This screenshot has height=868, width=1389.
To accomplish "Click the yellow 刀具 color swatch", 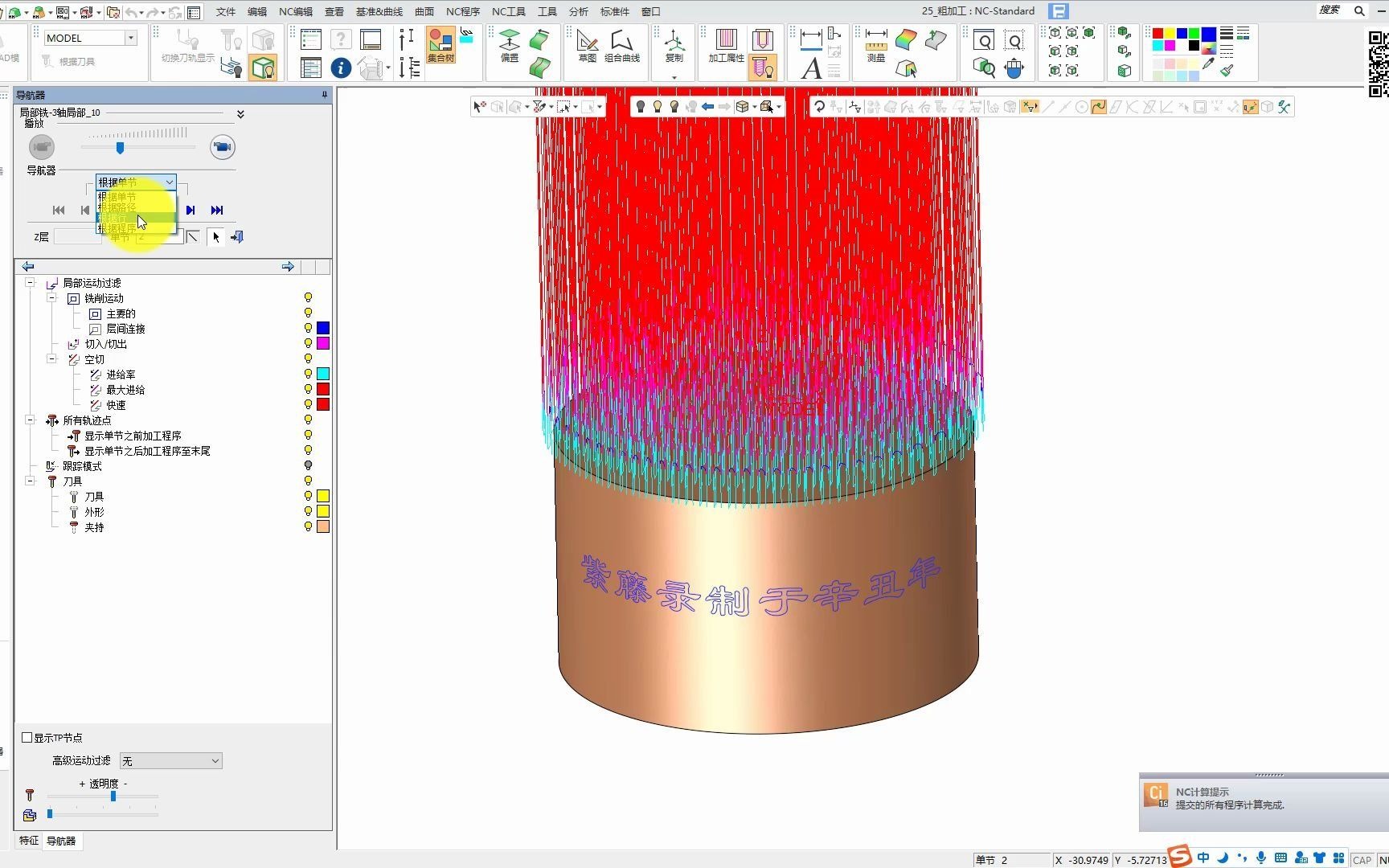I will [323, 497].
